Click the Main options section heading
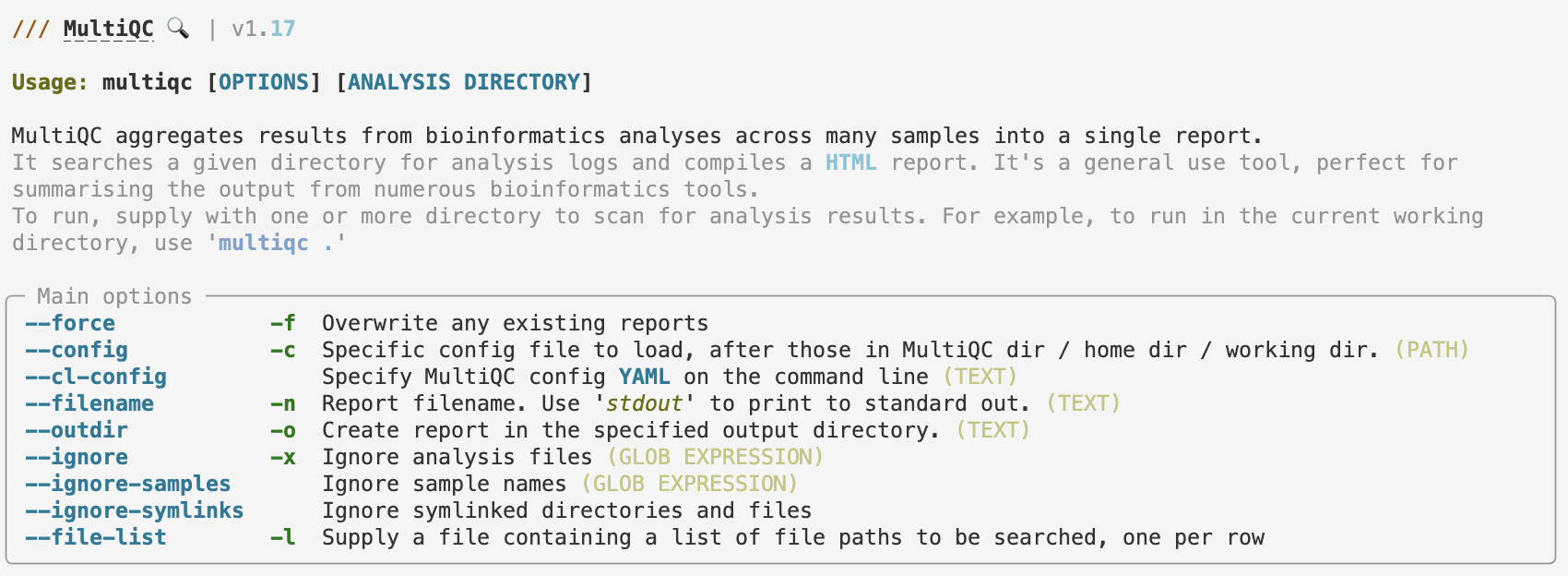Screen dimensions: 1568x576 click(x=114, y=296)
